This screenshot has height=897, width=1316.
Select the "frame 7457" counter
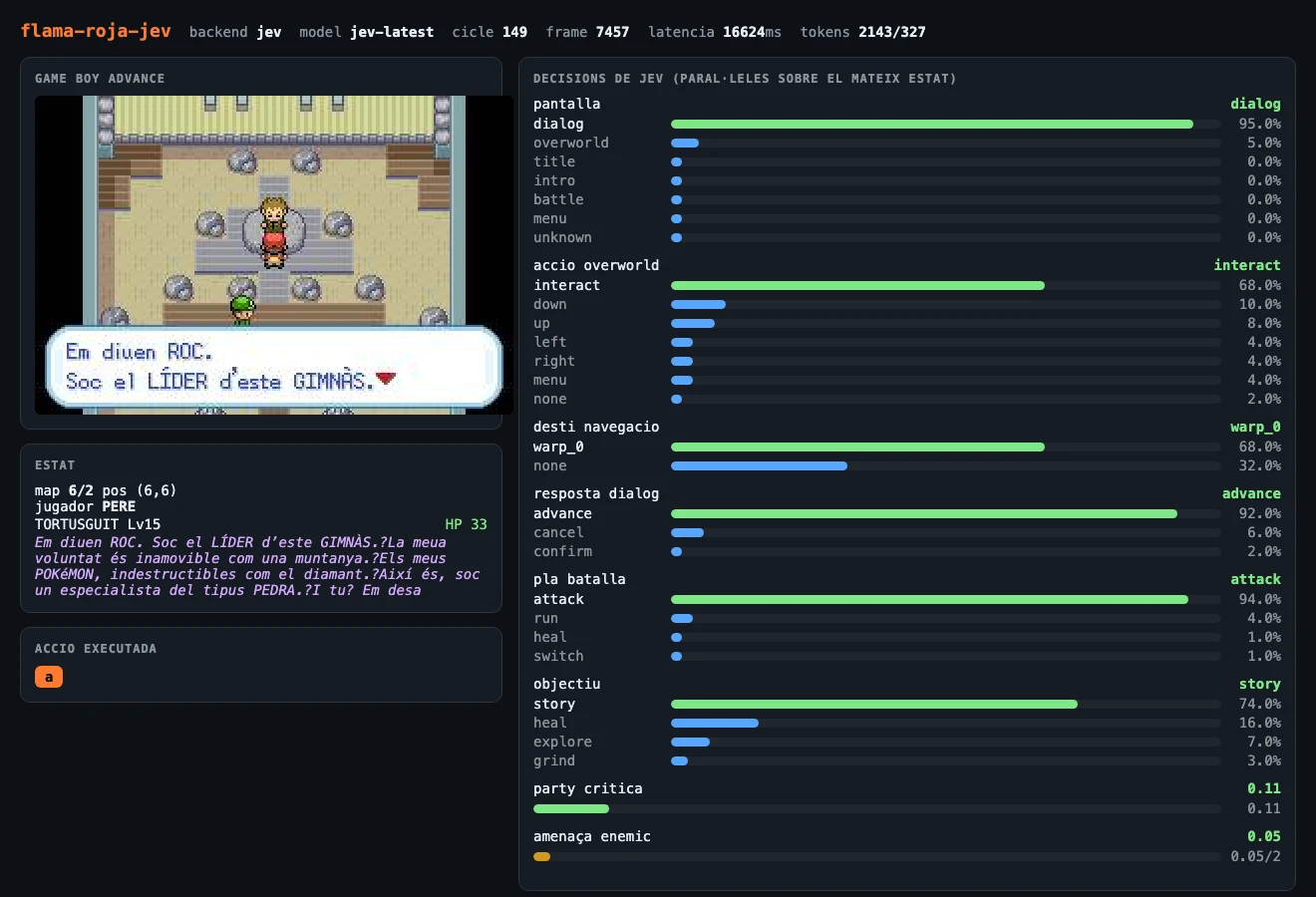click(587, 32)
